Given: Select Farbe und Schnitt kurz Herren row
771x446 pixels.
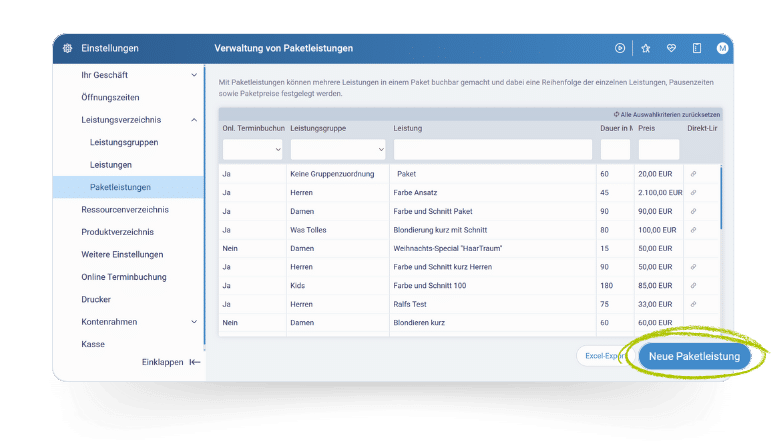Looking at the screenshot, I should 470,267.
